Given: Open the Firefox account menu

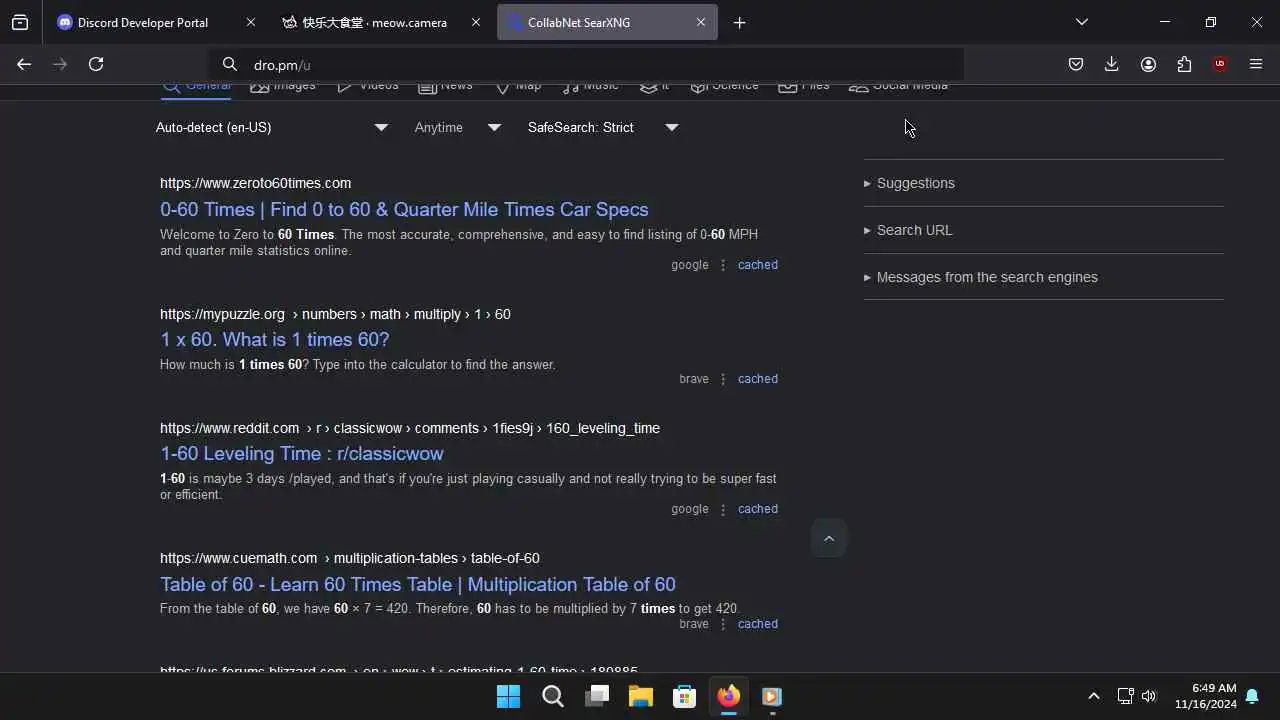Looking at the screenshot, I should pos(1148,64).
